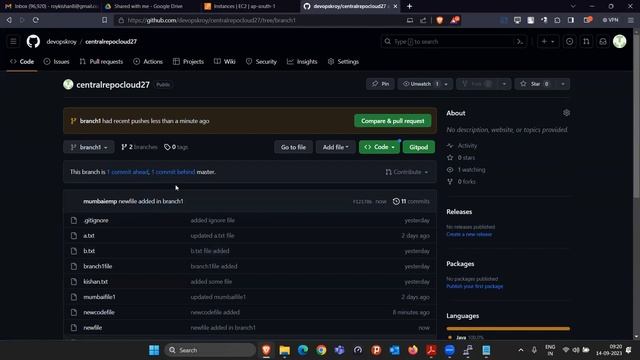Show hidden system tray icons chevron

[x=520, y=350]
